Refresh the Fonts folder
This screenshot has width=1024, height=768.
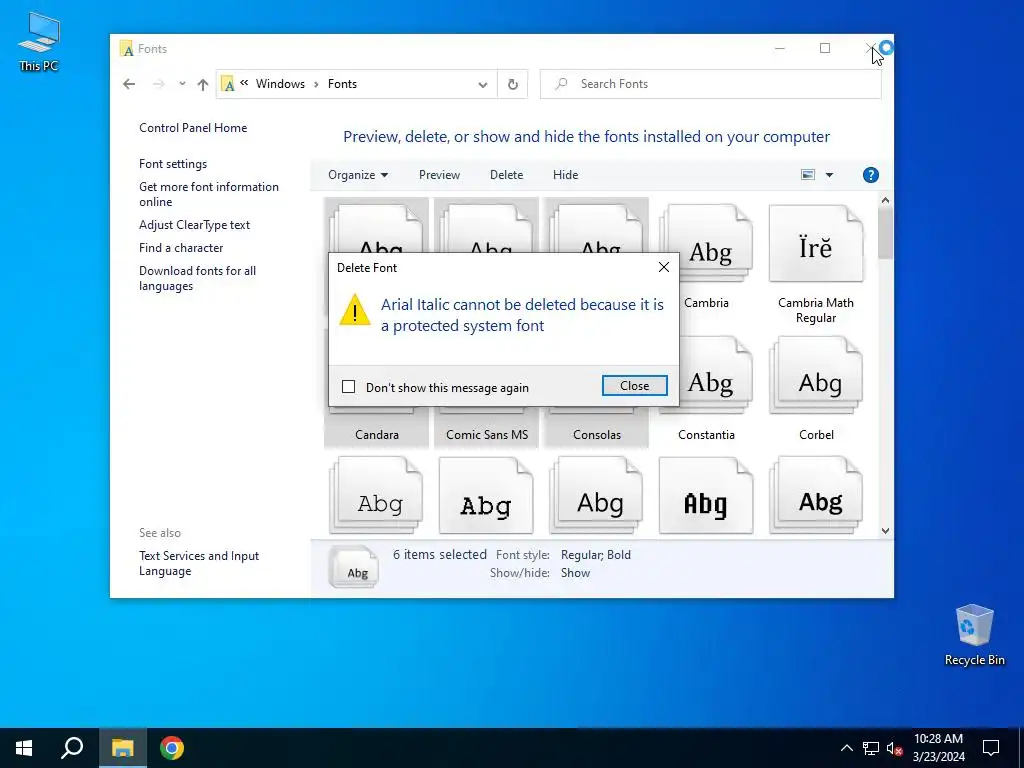(x=513, y=84)
